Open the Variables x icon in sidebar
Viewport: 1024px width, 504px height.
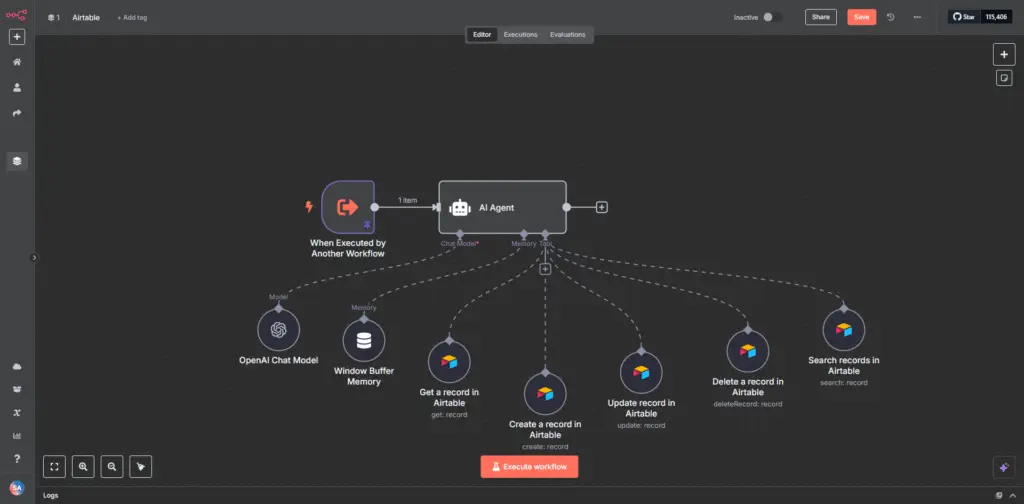click(17, 413)
